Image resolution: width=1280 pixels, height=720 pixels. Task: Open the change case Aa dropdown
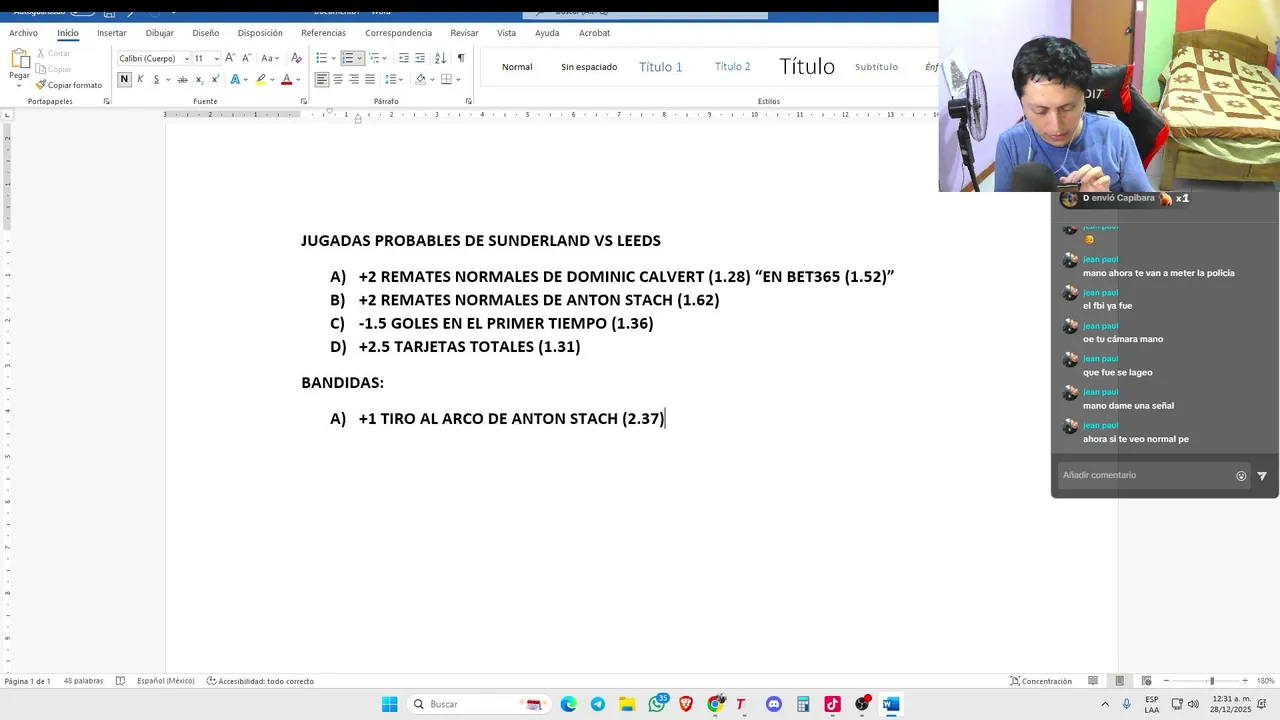[270, 58]
